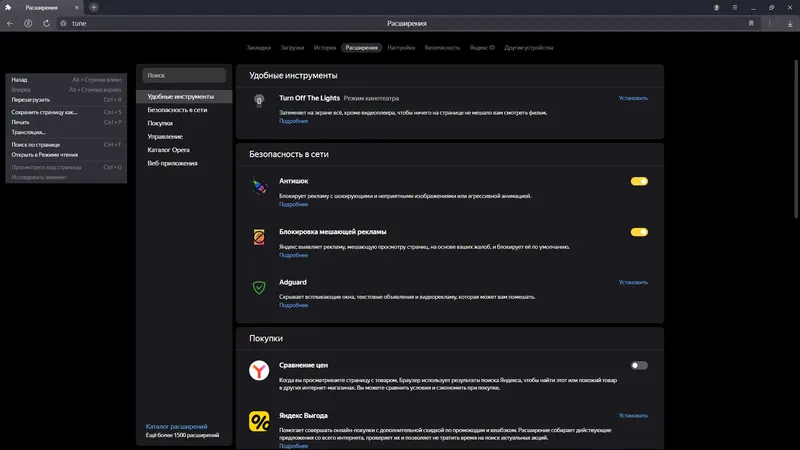Select Удобные инструменты in the sidebar
Image resolution: width=800 pixels, height=450 pixels.
(184, 96)
